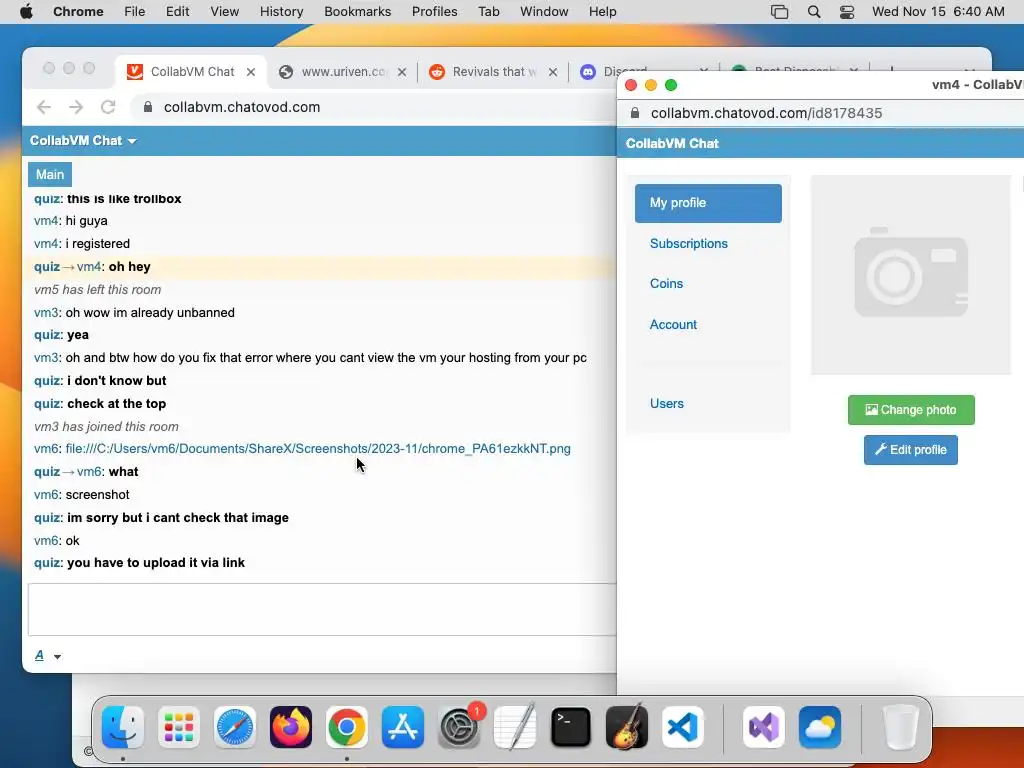The height and width of the screenshot is (768, 1024).
Task: Click the lock icon beside collabvm.chatovod.com
Action: pos(148,107)
